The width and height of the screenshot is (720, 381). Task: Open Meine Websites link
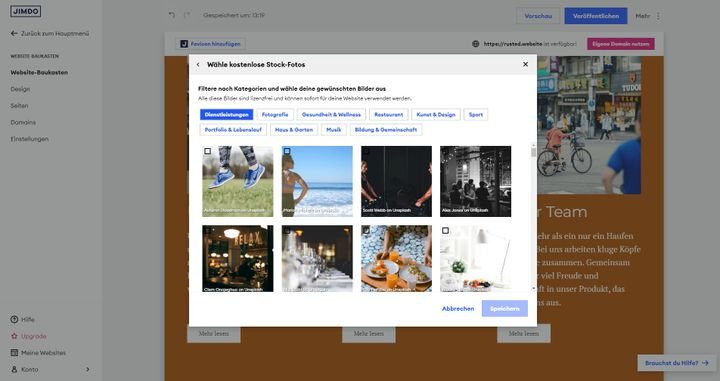[x=44, y=353]
